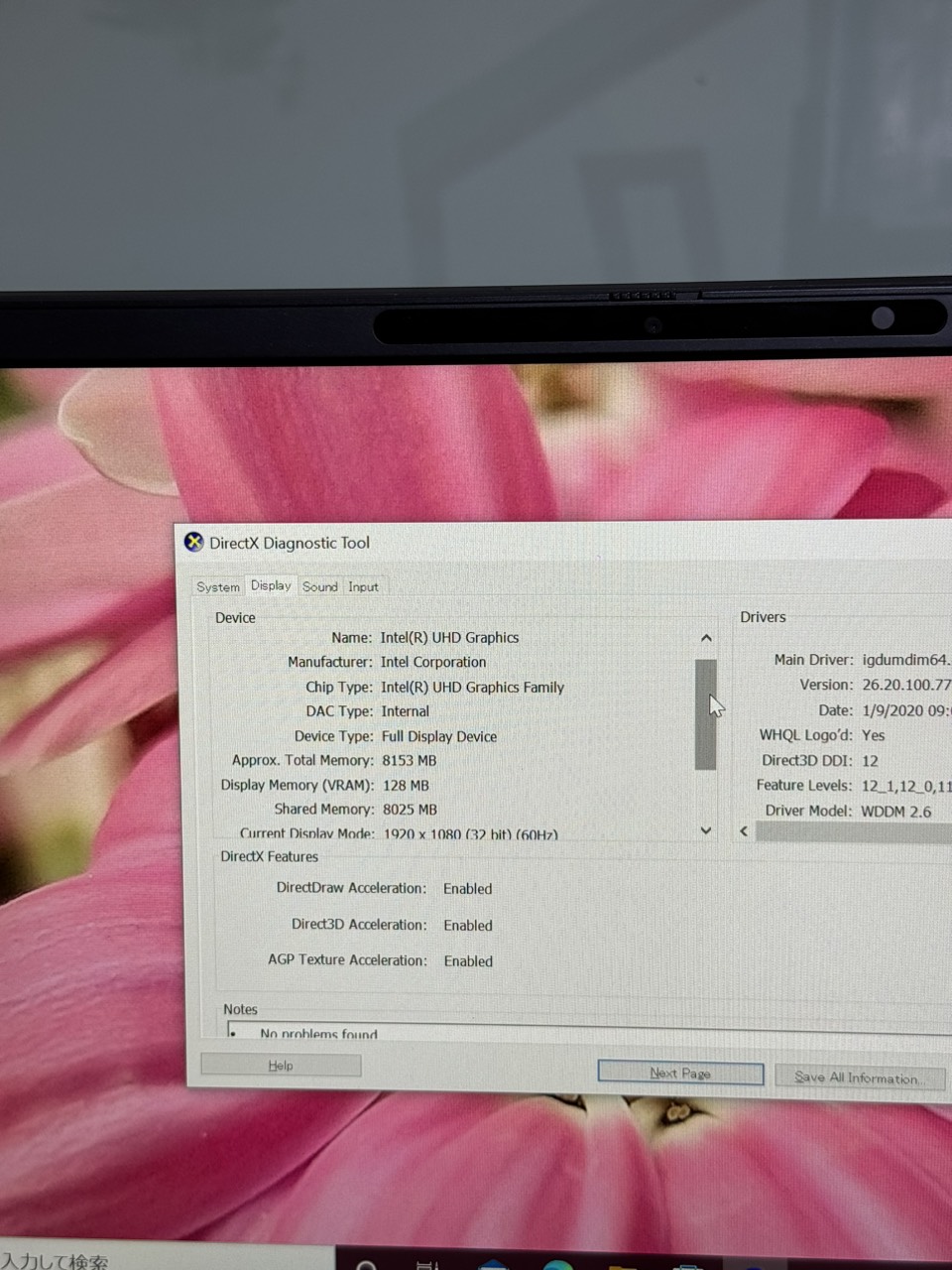This screenshot has height=1270, width=952.
Task: Click the Direct3D DDI '12' value
Action: tap(870, 760)
